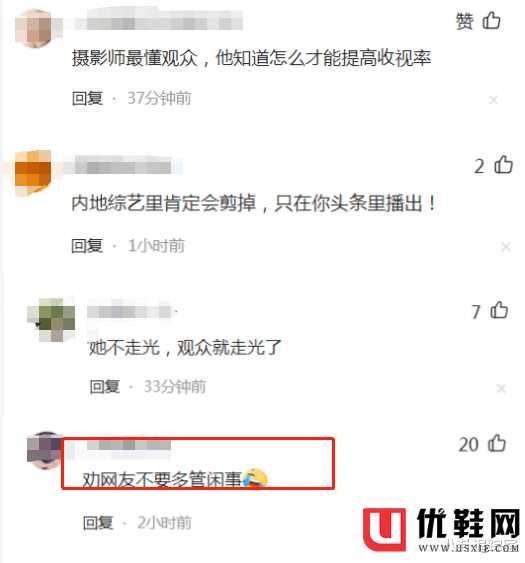The height and width of the screenshot is (563, 525).
Task: Dismiss the comment posted 33分钟前
Action: pos(501,388)
